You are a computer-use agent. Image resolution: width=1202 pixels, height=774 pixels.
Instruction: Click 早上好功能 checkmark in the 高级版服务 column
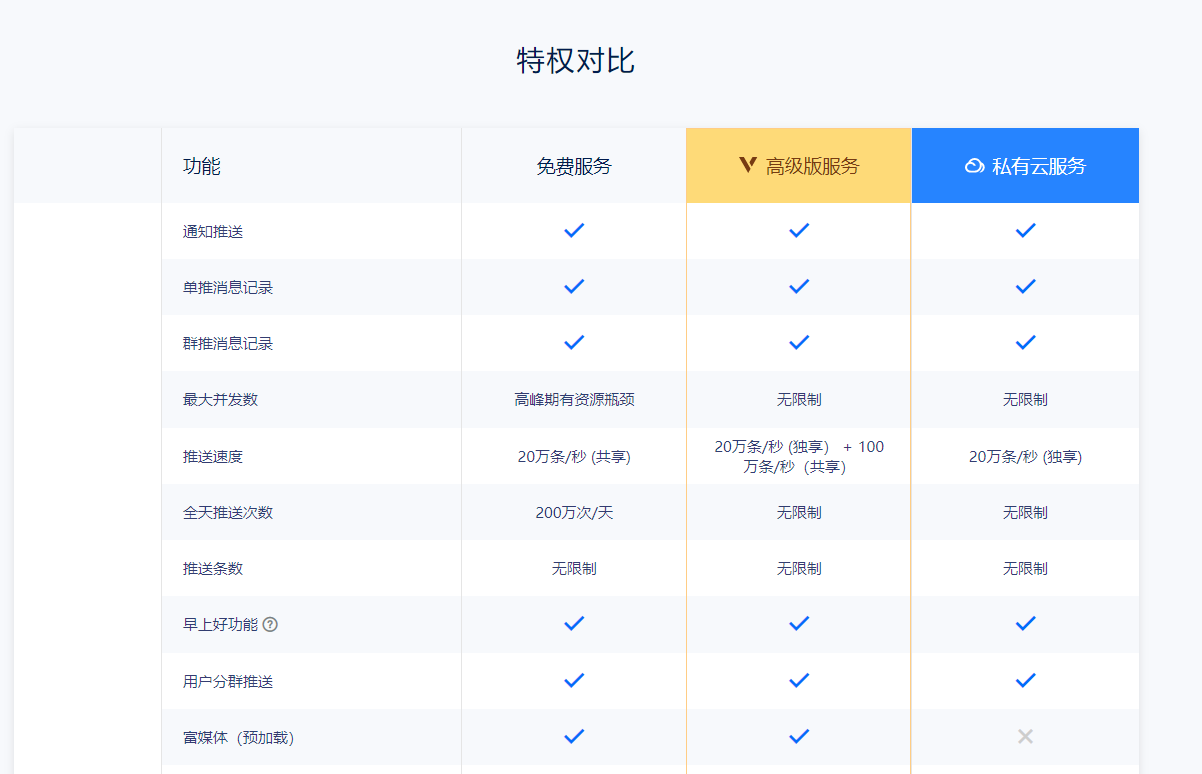799,623
